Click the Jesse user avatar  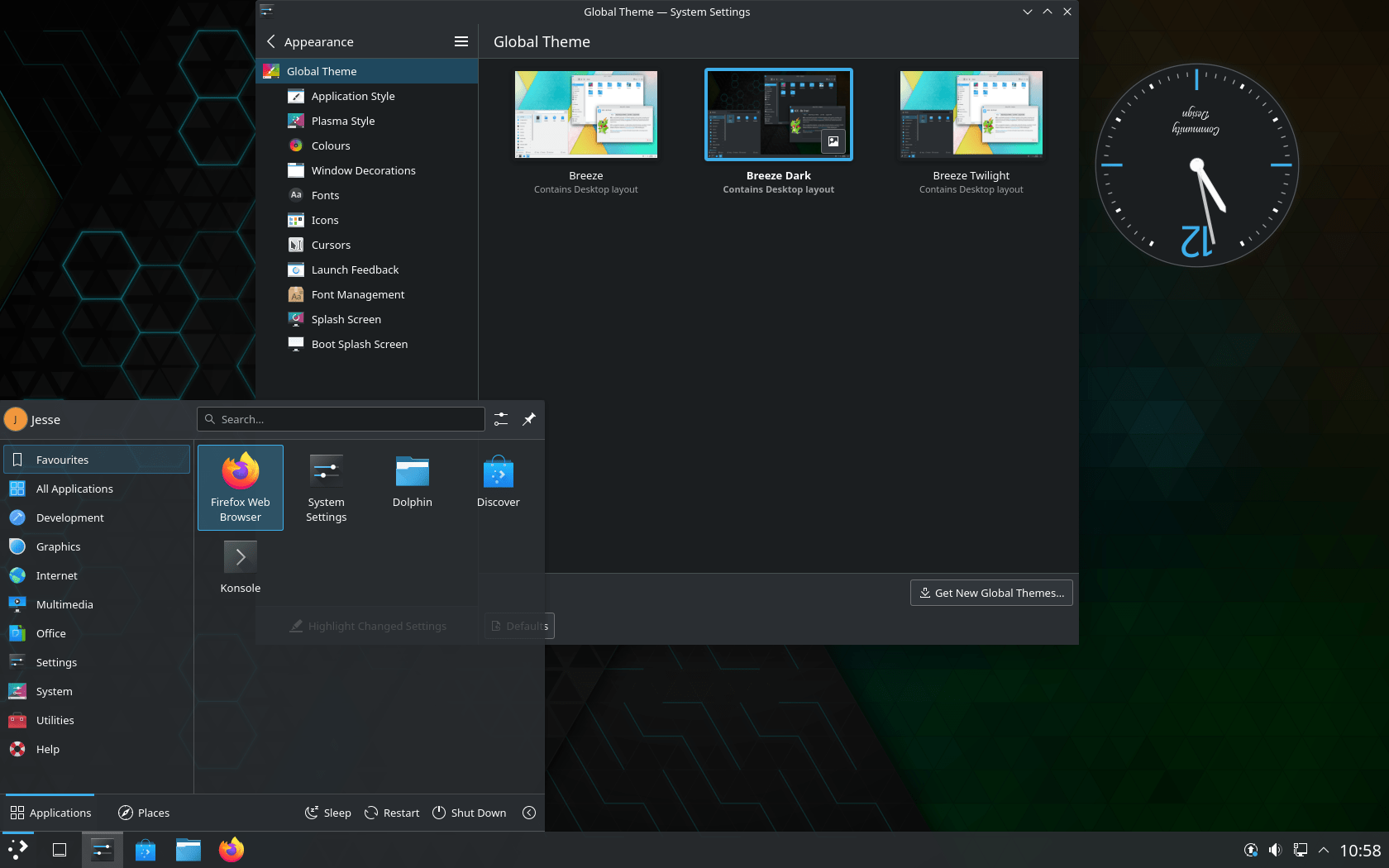tap(16, 419)
